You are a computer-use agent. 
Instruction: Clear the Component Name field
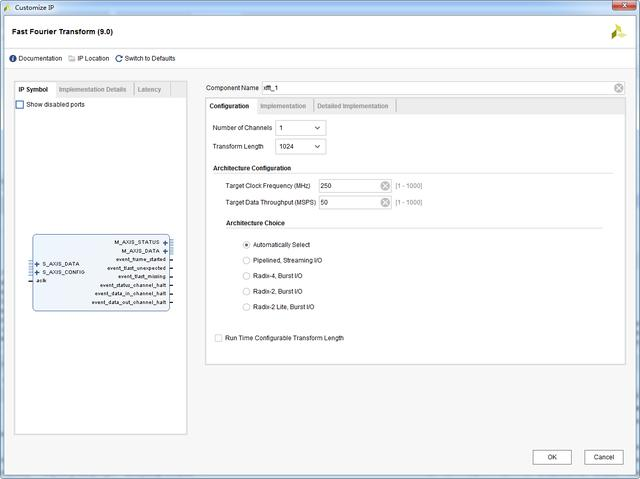coord(619,88)
